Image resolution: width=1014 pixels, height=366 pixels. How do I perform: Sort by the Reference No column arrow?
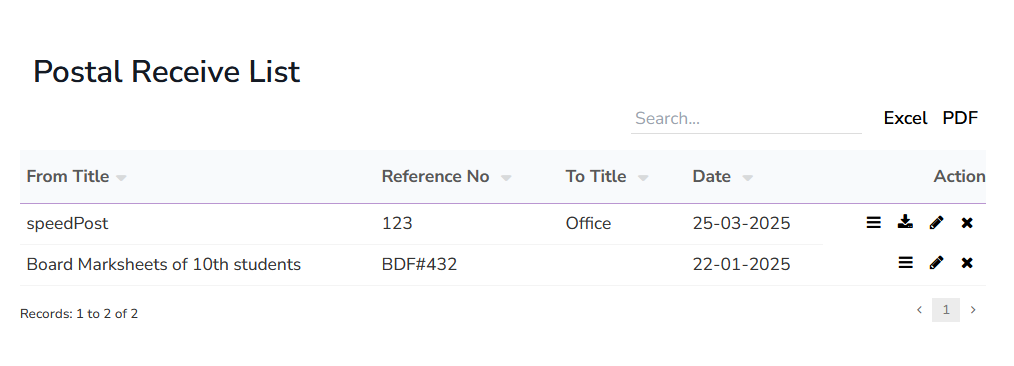coord(506,178)
